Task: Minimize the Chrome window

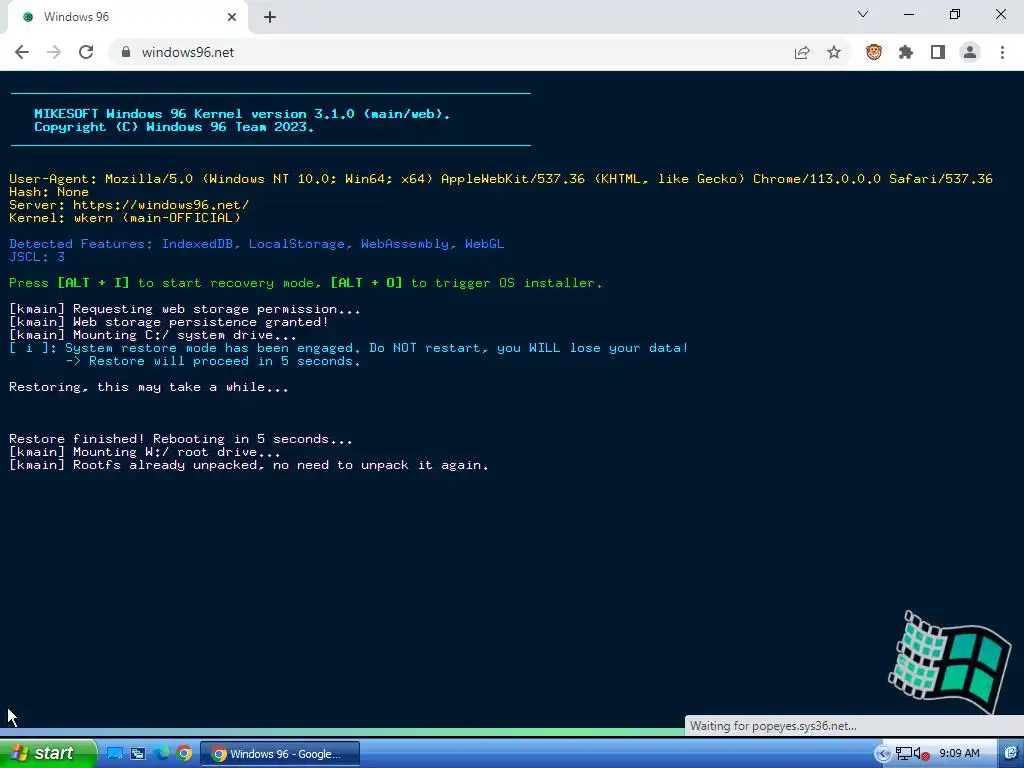Action: point(908,14)
